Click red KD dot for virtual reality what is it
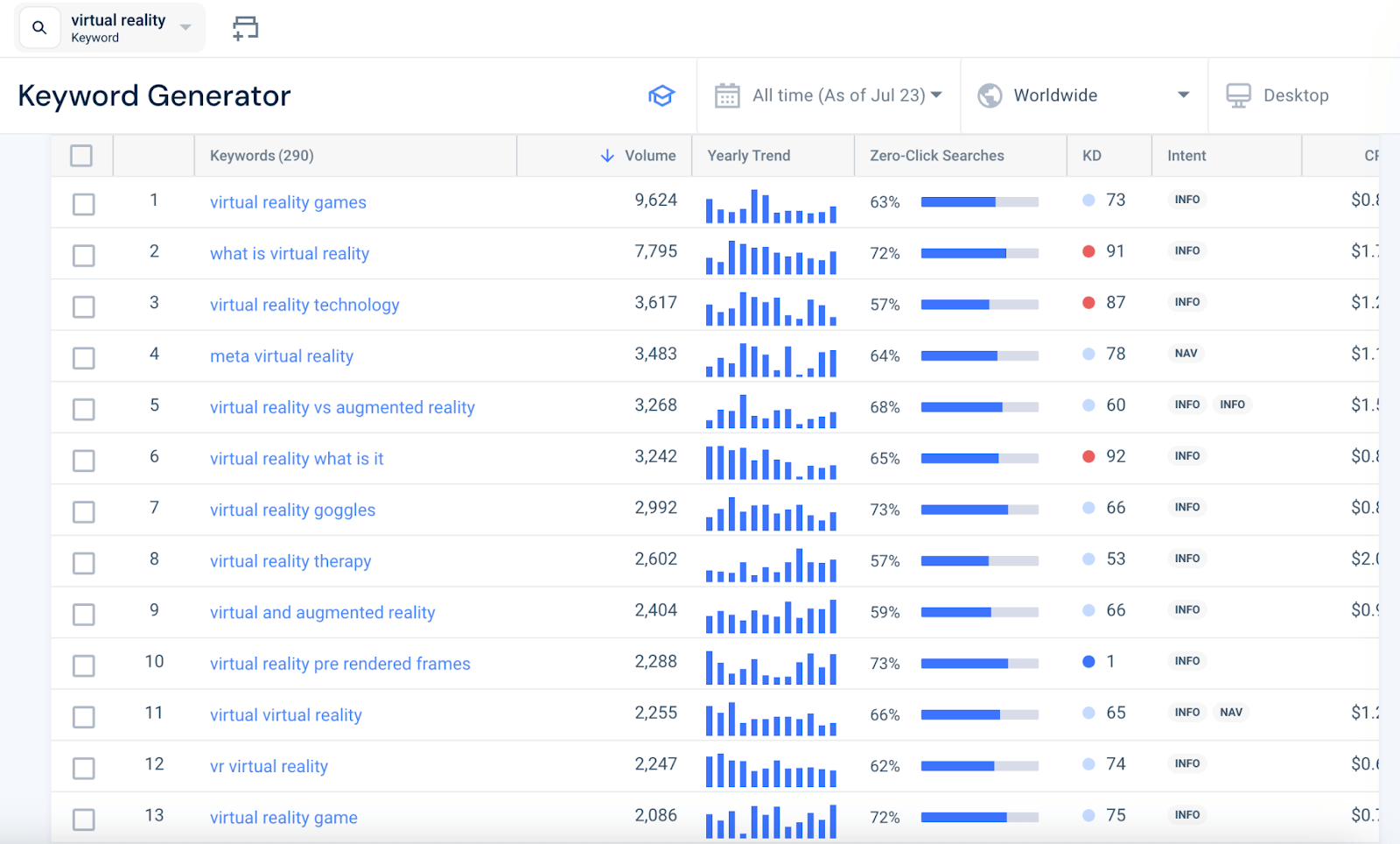The height and width of the screenshot is (844, 1400). point(1088,456)
